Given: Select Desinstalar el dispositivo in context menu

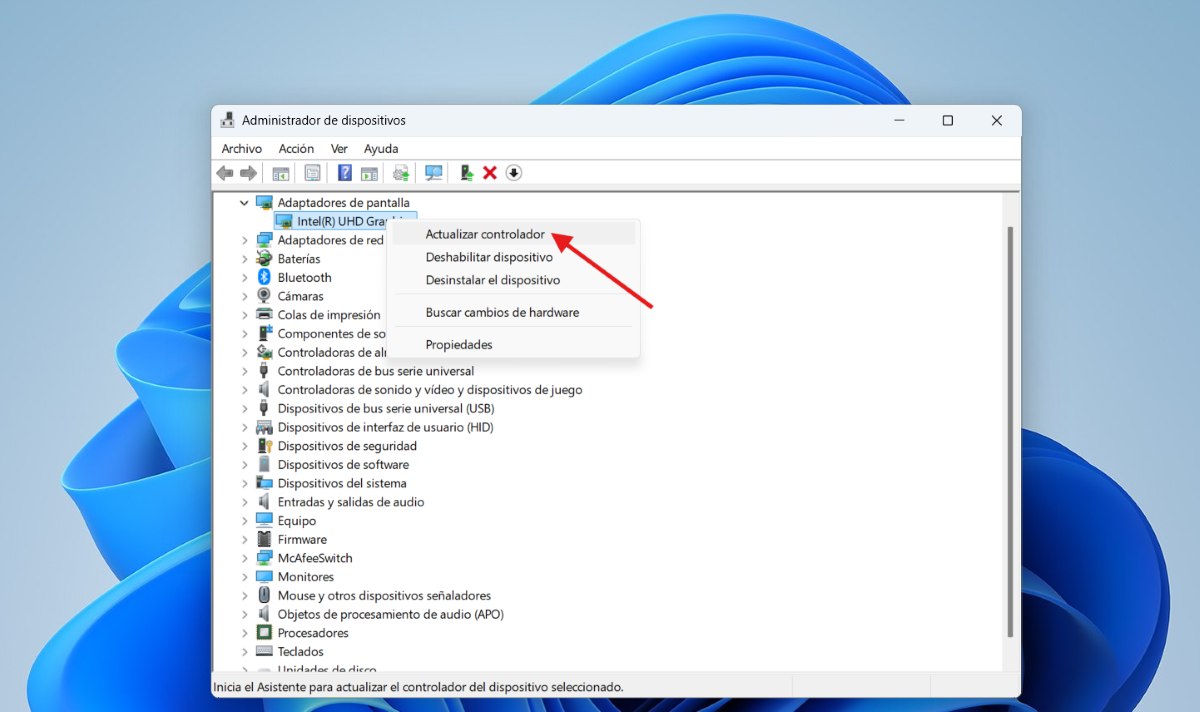Looking at the screenshot, I should click(x=492, y=280).
